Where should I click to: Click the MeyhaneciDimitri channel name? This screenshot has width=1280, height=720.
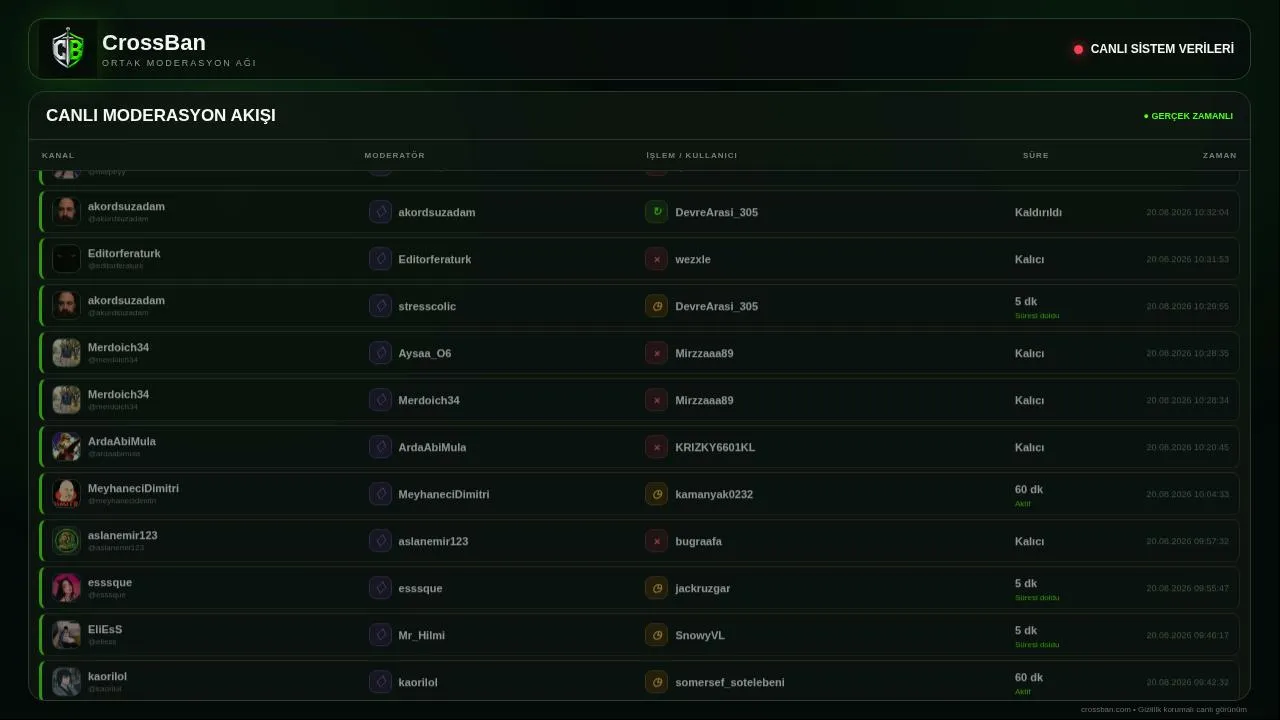pos(133,488)
